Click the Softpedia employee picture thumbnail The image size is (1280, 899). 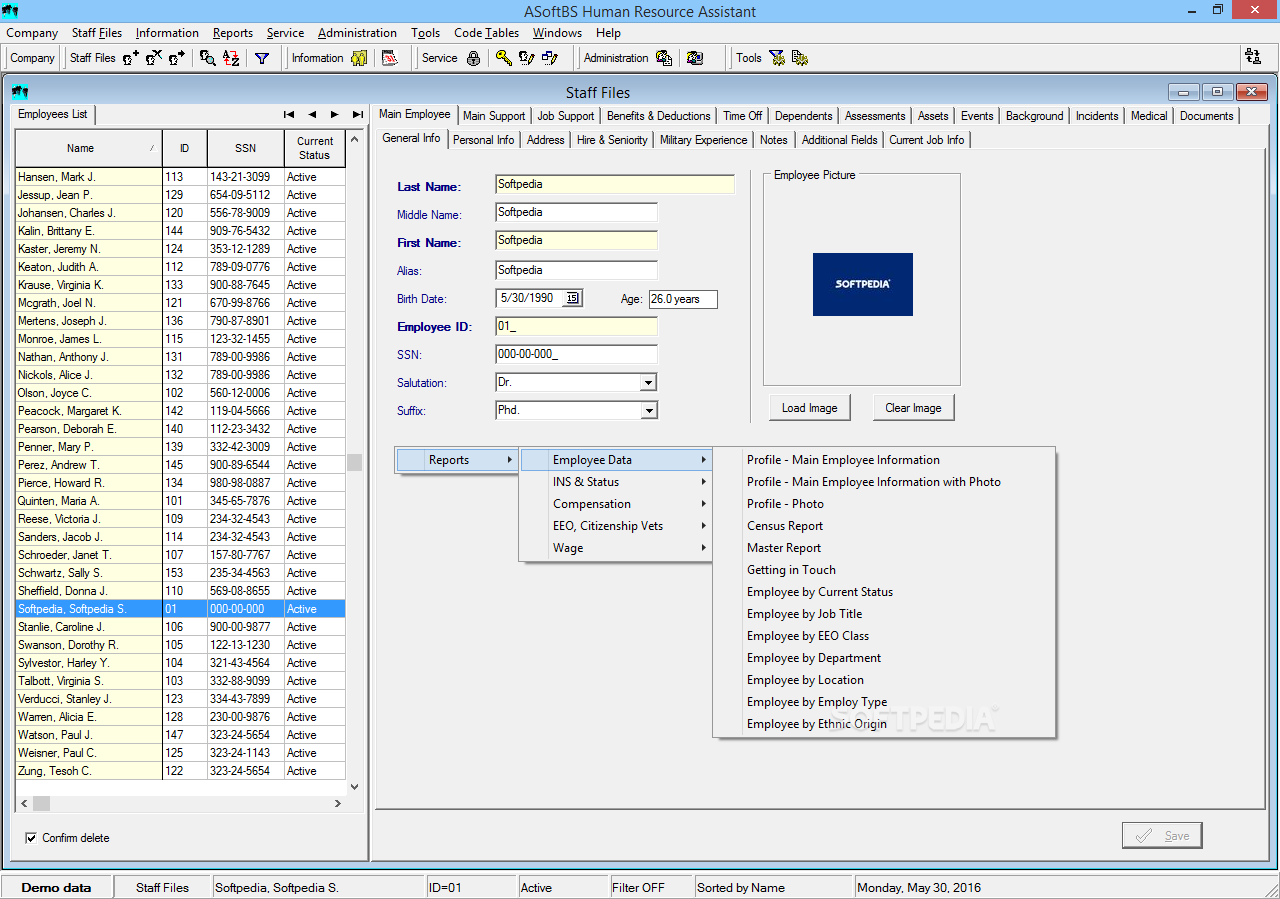coord(862,284)
